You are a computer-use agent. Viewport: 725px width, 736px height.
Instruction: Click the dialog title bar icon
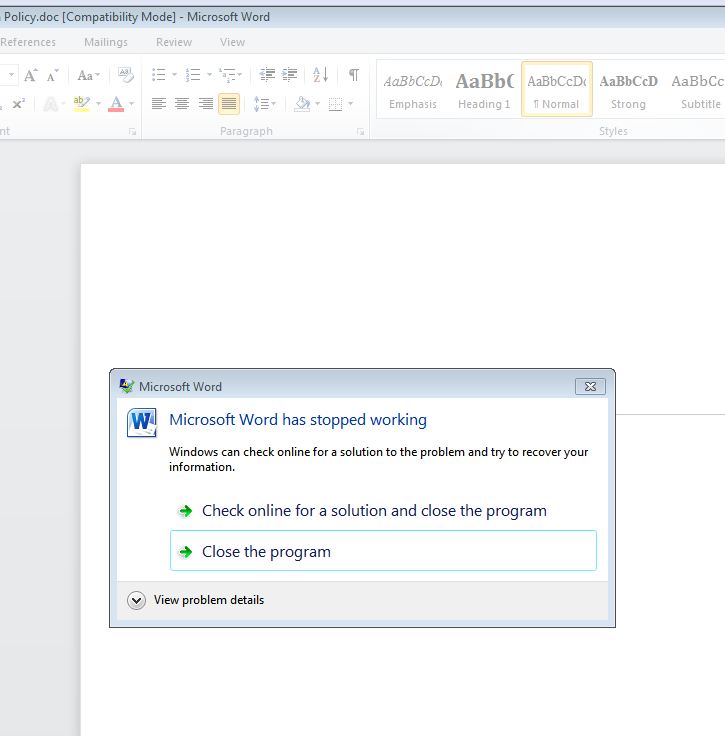click(127, 386)
